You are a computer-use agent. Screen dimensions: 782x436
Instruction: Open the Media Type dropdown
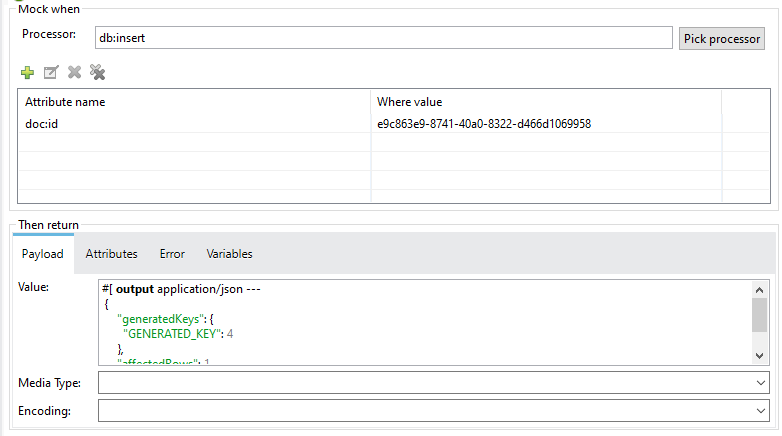(x=760, y=383)
